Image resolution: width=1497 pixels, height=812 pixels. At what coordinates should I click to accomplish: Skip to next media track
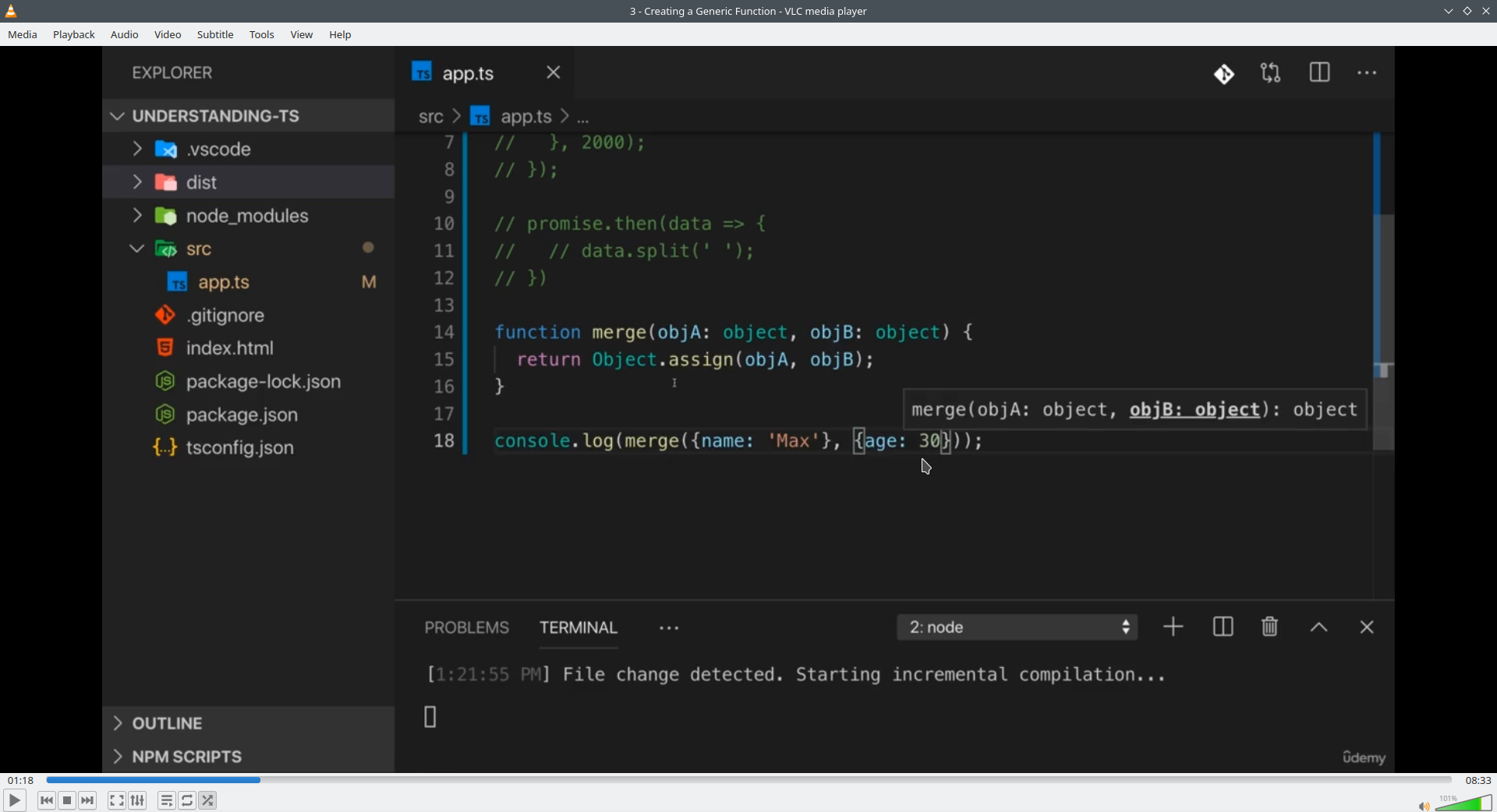[x=88, y=800]
